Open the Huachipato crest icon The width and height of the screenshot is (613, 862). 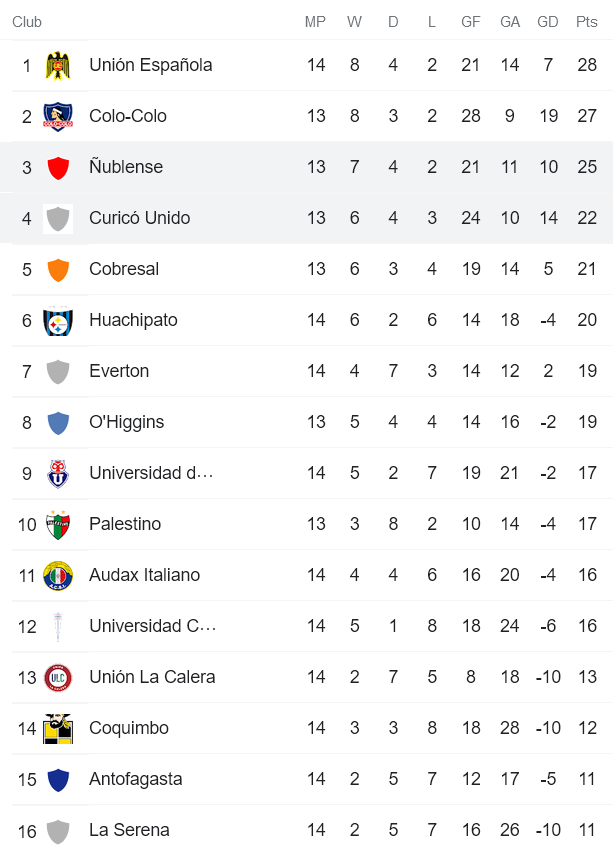58,321
